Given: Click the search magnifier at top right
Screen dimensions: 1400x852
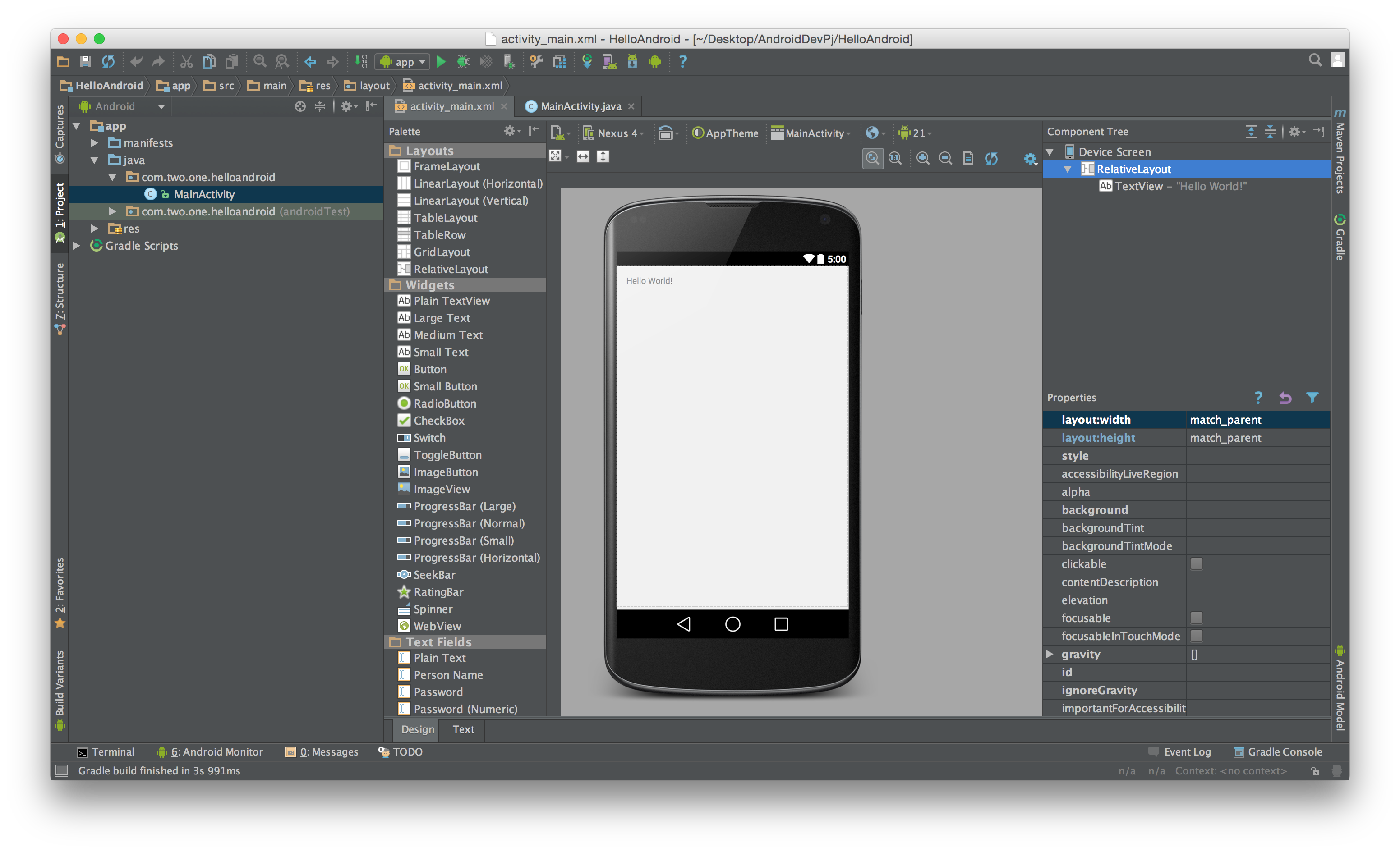Looking at the screenshot, I should click(x=1314, y=60).
